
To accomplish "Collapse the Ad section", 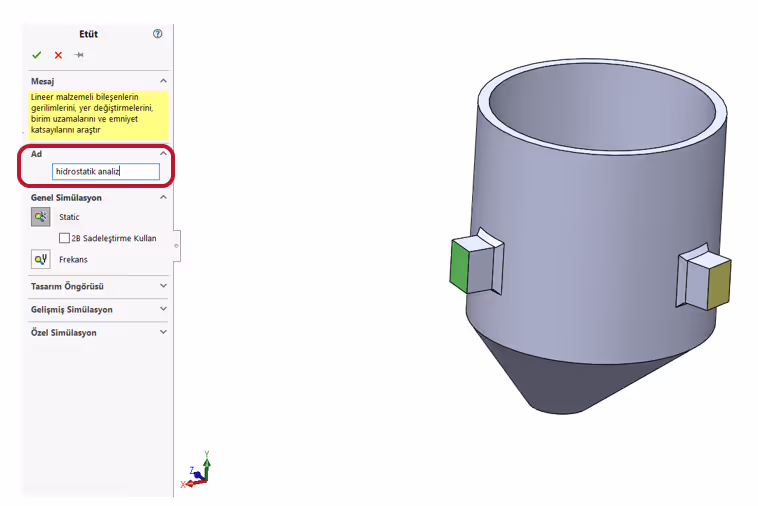I will [163, 153].
